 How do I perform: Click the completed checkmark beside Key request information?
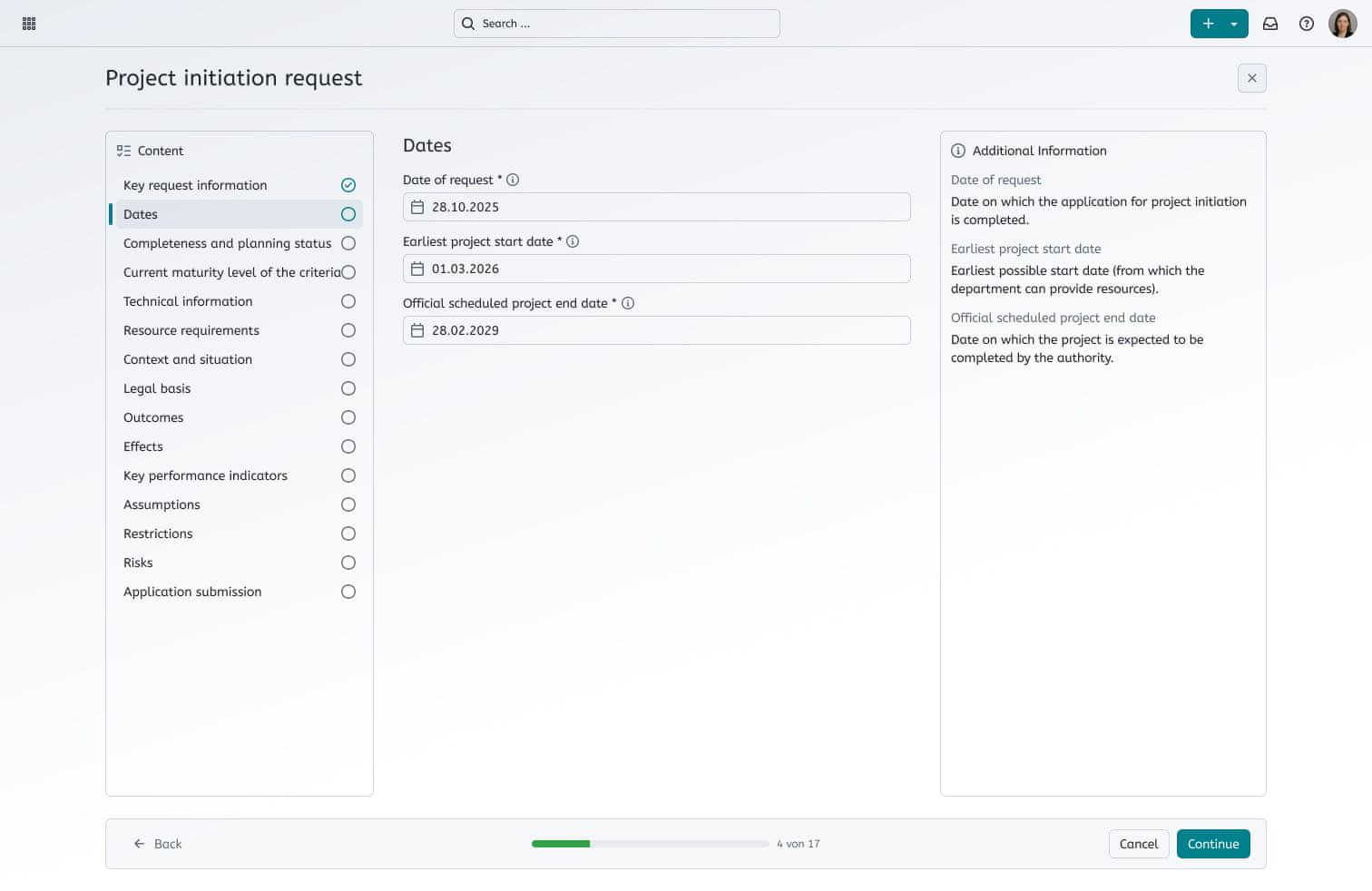(x=348, y=184)
